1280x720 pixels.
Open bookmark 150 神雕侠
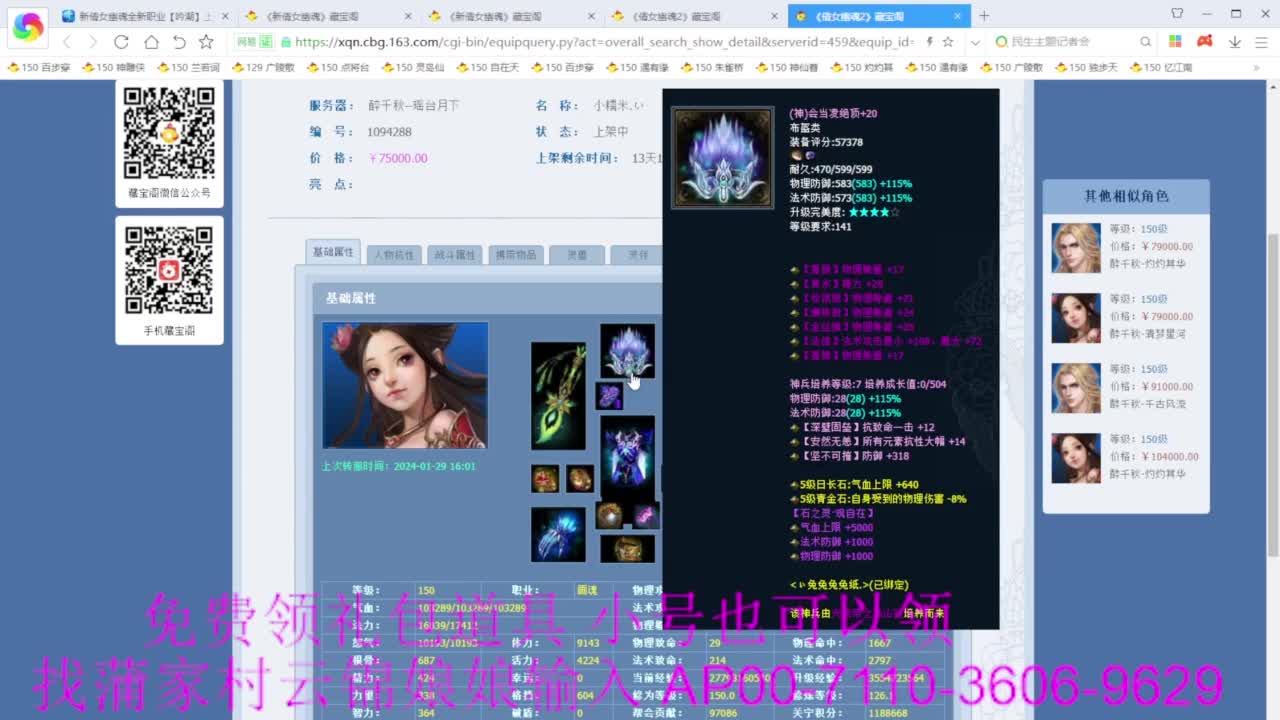click(113, 67)
